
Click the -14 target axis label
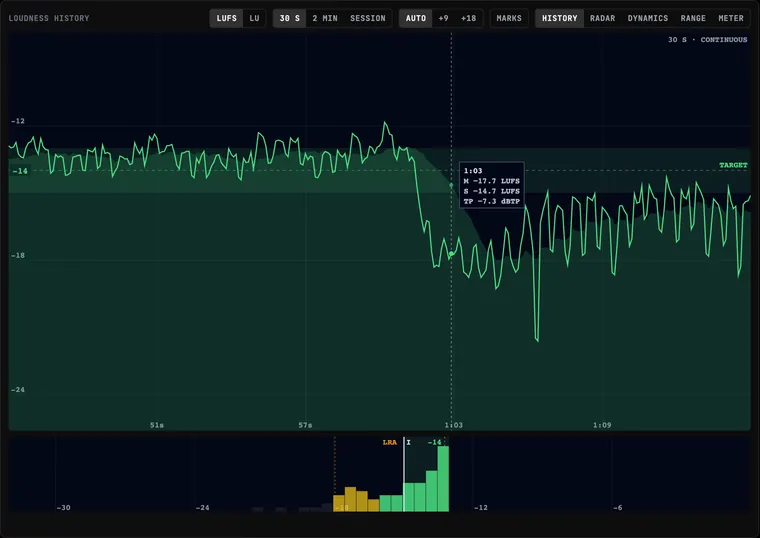pos(20,171)
